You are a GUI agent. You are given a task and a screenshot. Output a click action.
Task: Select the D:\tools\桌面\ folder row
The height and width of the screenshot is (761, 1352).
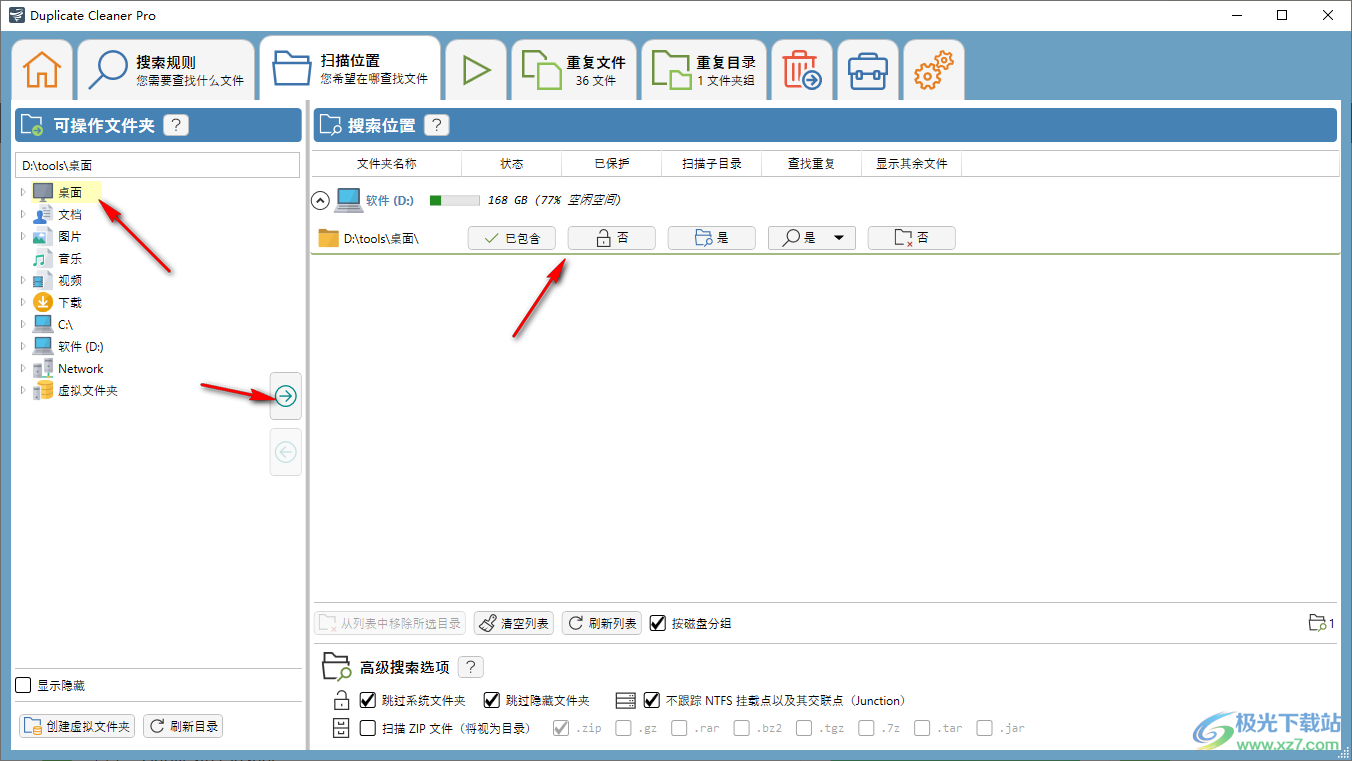pyautogui.click(x=824, y=238)
